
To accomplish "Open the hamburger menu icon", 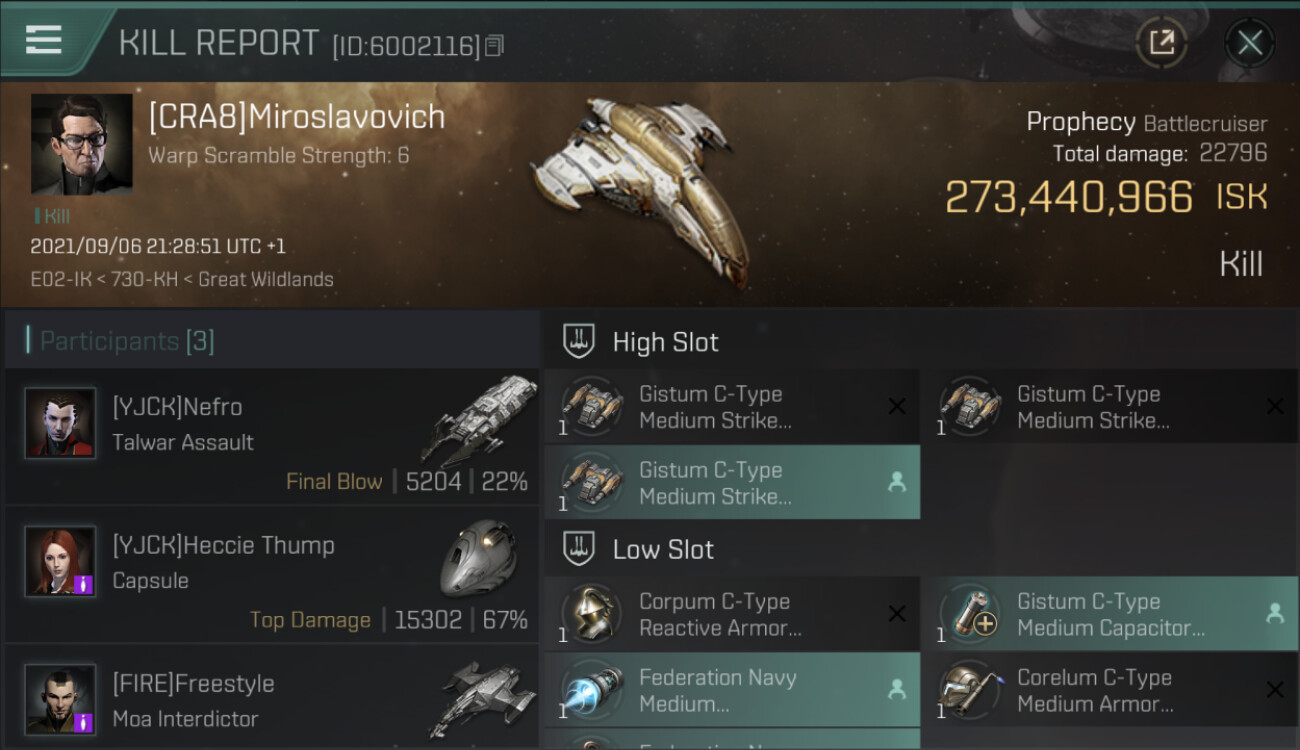I will click(44, 40).
